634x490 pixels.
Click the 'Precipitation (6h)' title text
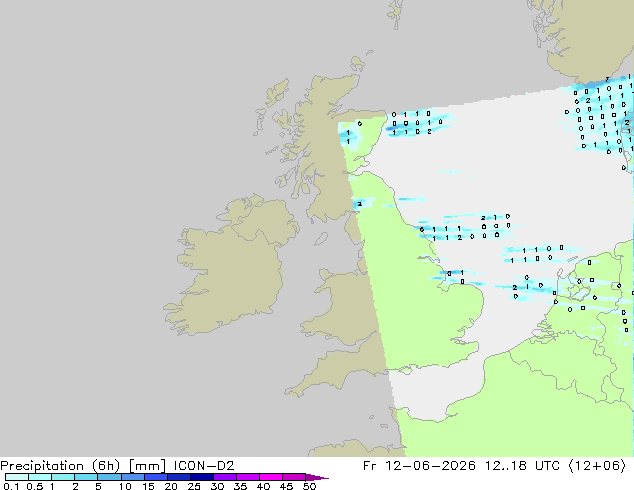point(60,466)
